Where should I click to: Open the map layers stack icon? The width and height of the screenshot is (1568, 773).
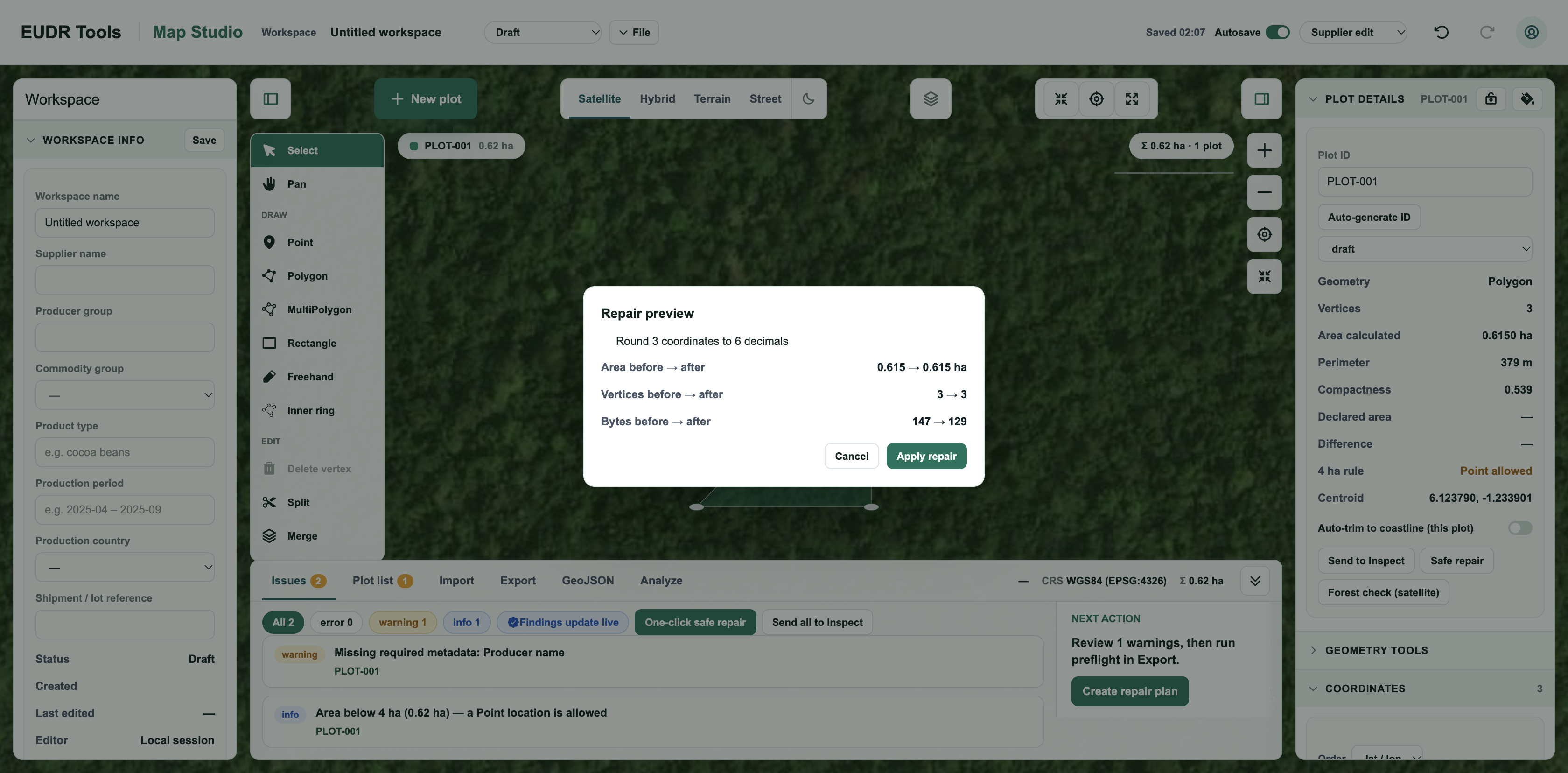(x=930, y=98)
